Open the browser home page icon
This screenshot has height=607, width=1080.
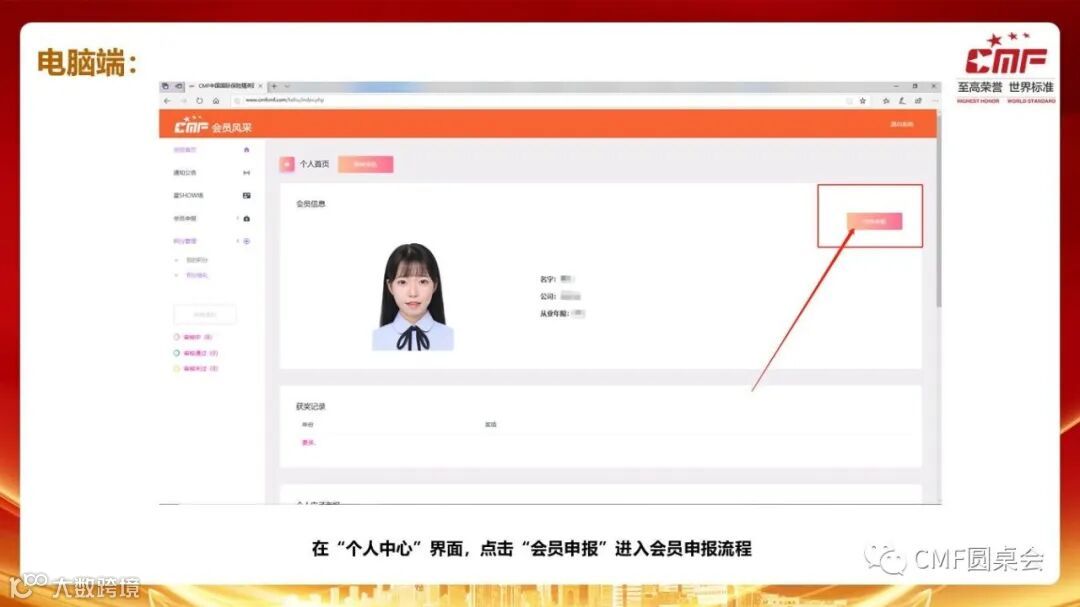click(216, 101)
